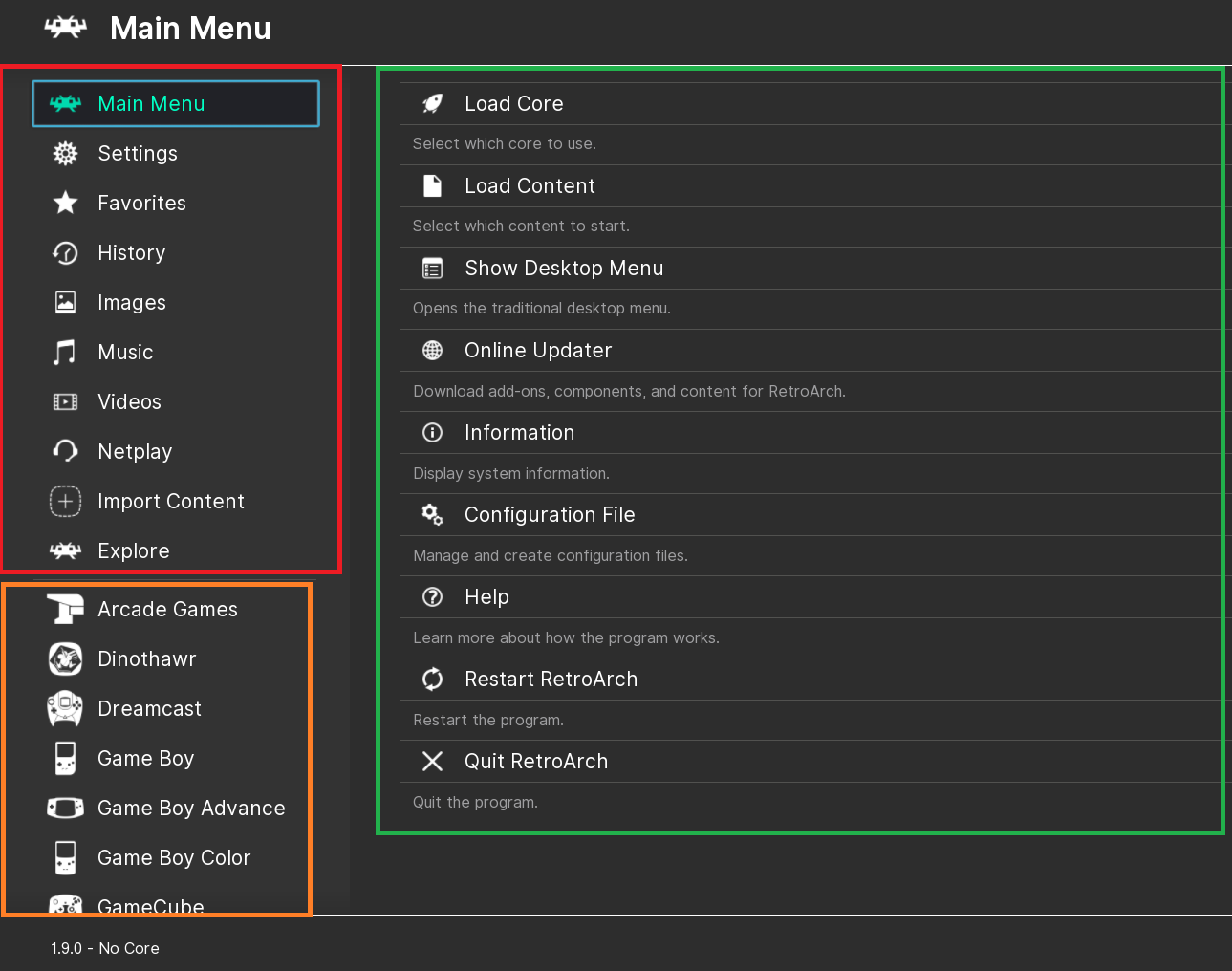Image resolution: width=1232 pixels, height=971 pixels.
Task: Click the Arcade Games joystick icon
Action: coord(65,609)
